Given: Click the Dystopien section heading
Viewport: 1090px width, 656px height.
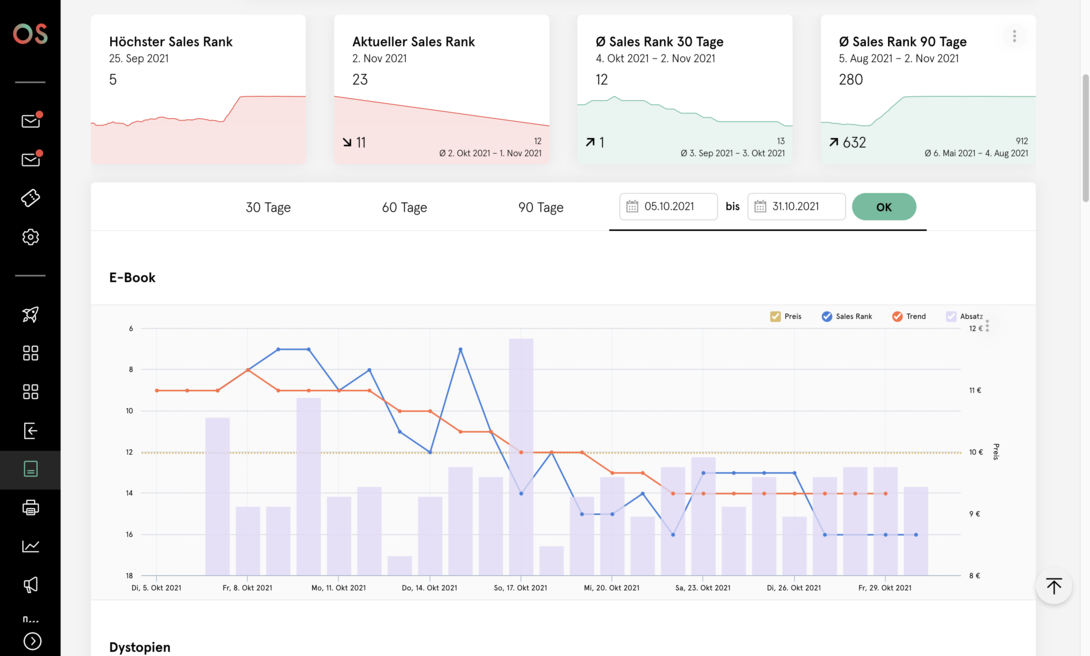Looking at the screenshot, I should pyautogui.click(x=140, y=647).
